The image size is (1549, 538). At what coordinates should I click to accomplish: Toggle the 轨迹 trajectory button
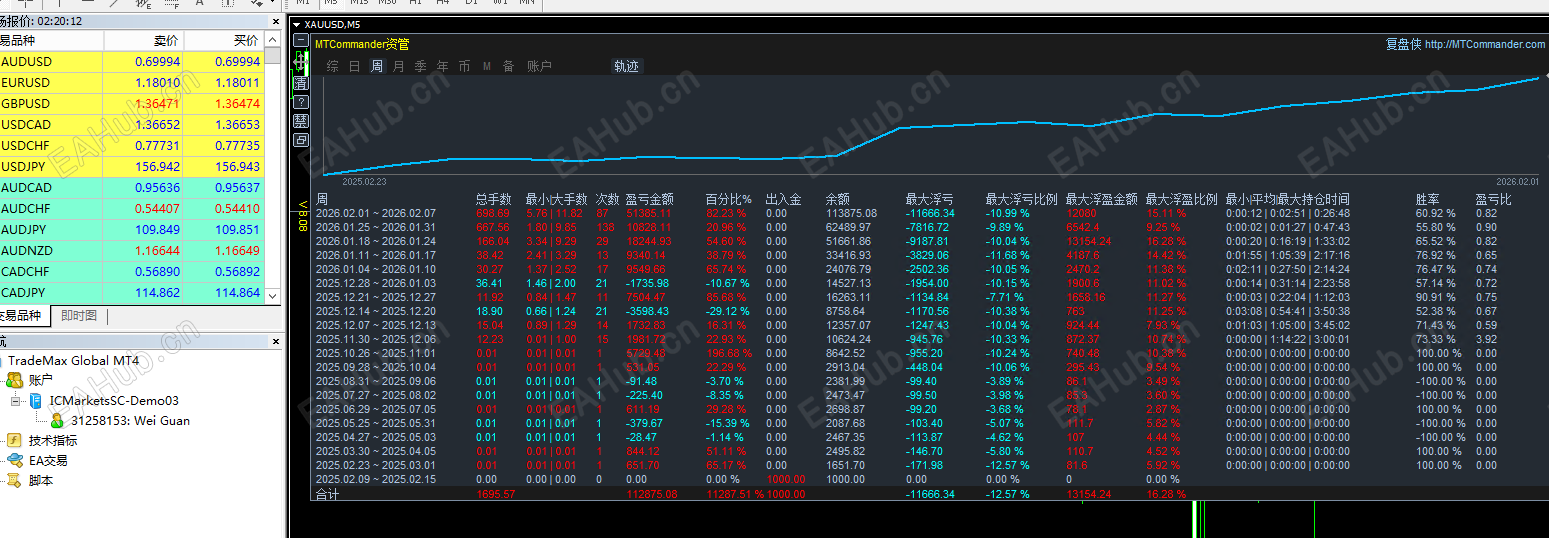point(626,66)
